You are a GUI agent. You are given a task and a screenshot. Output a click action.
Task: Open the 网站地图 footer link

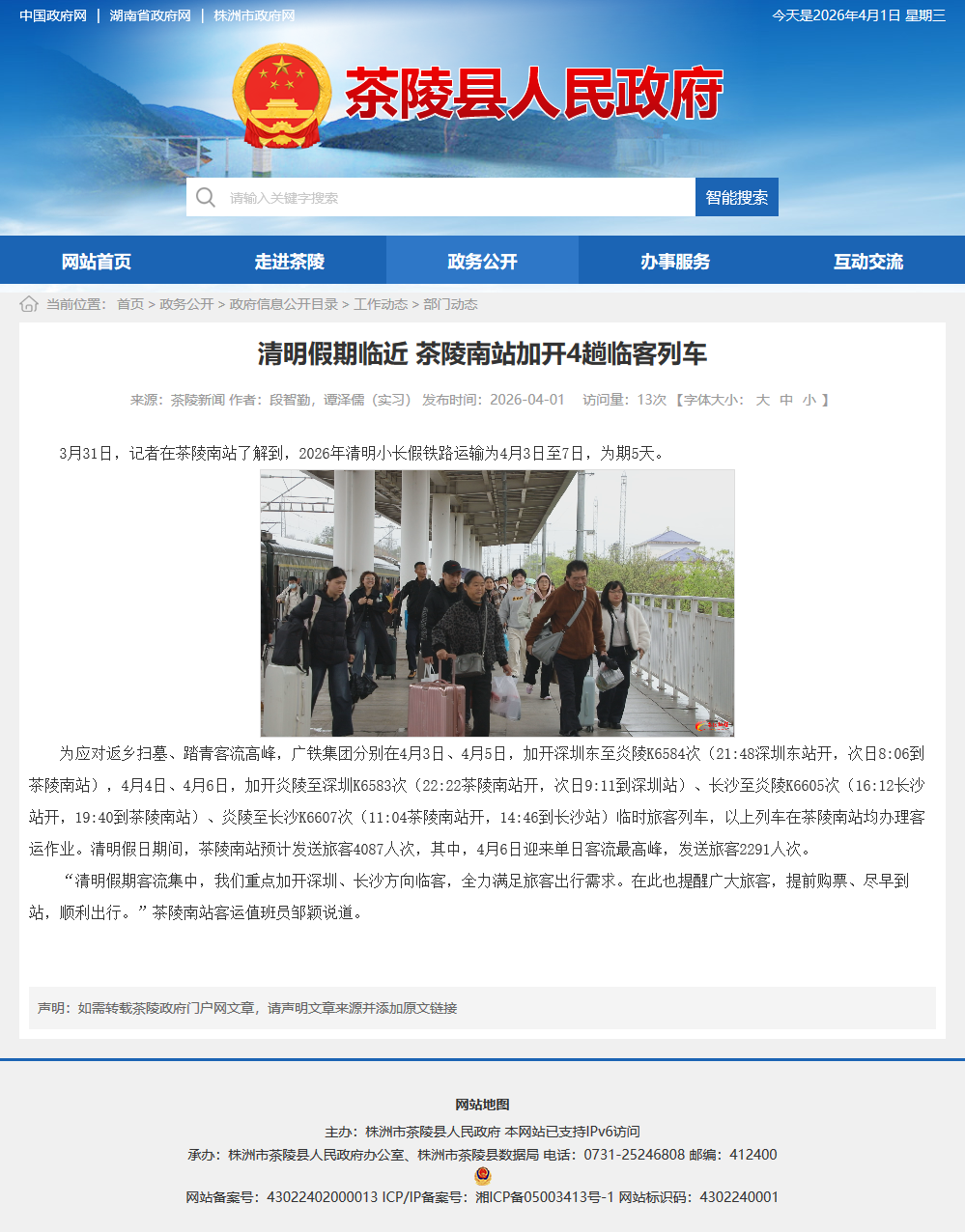482,1105
